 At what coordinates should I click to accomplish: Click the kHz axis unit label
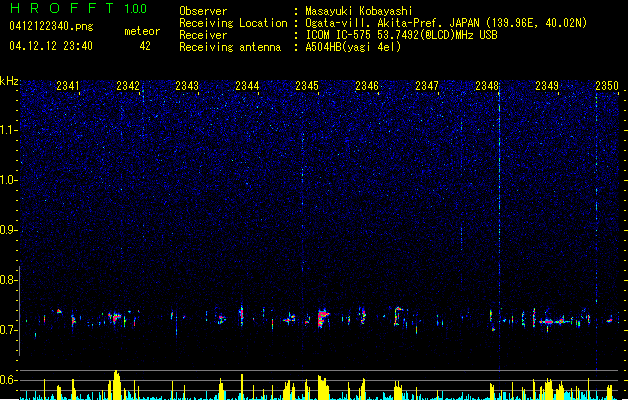9,81
